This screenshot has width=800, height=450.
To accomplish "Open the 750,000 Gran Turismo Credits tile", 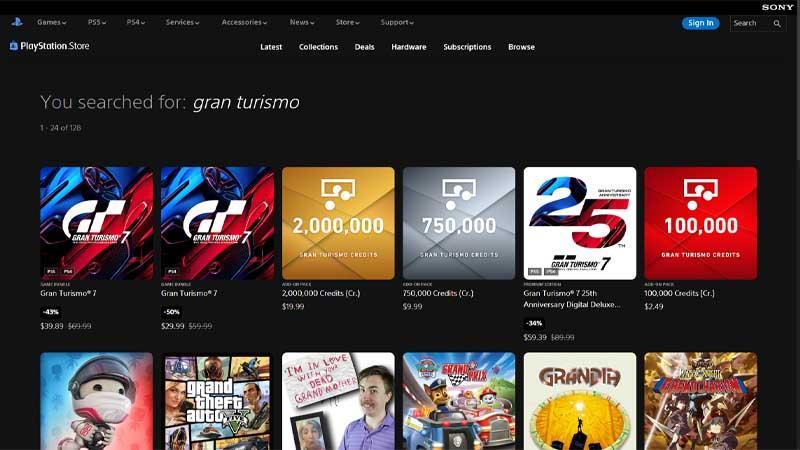I will [x=459, y=223].
